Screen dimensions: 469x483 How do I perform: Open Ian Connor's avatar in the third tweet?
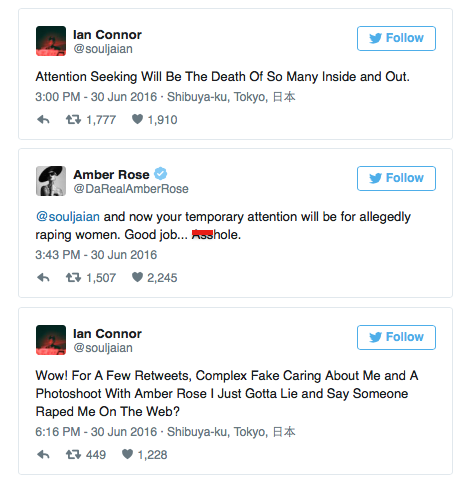point(51,340)
